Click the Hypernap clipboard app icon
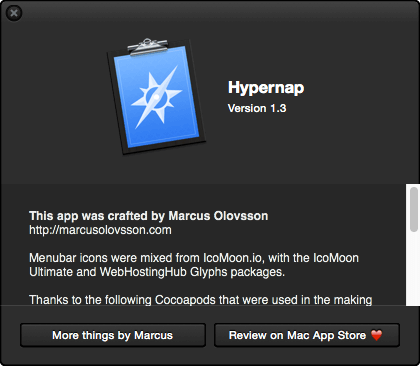 (156, 97)
